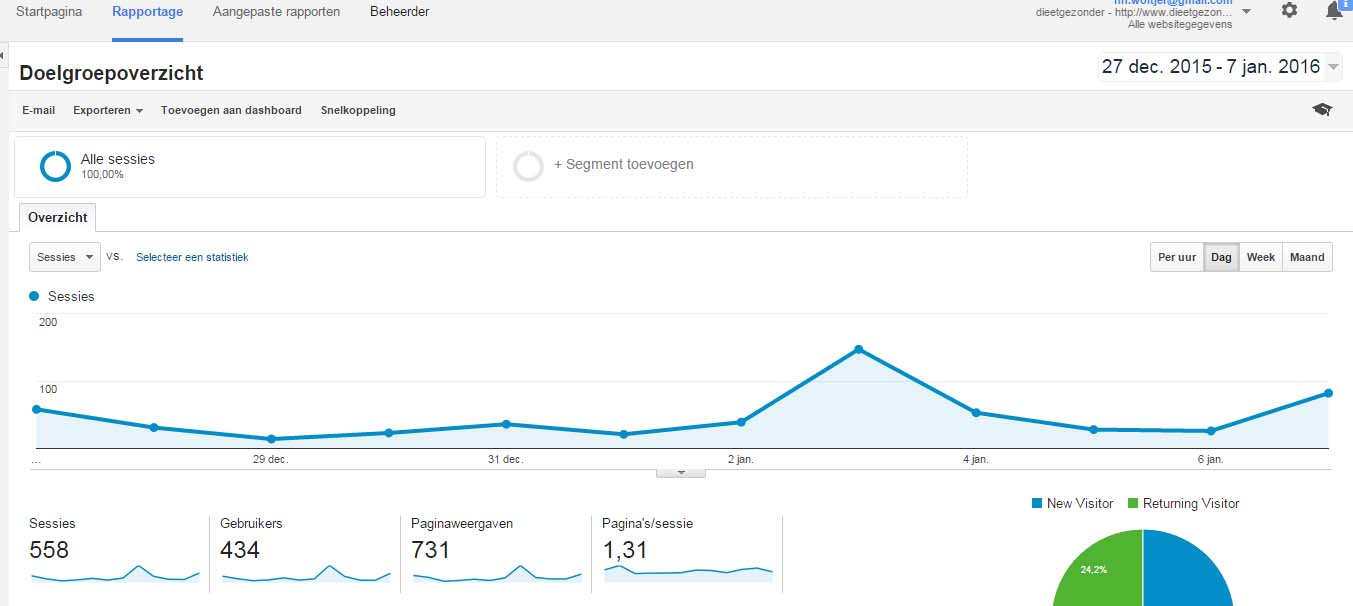Open the Exporteren dropdown menu
The width and height of the screenshot is (1353, 606).
[x=107, y=110]
